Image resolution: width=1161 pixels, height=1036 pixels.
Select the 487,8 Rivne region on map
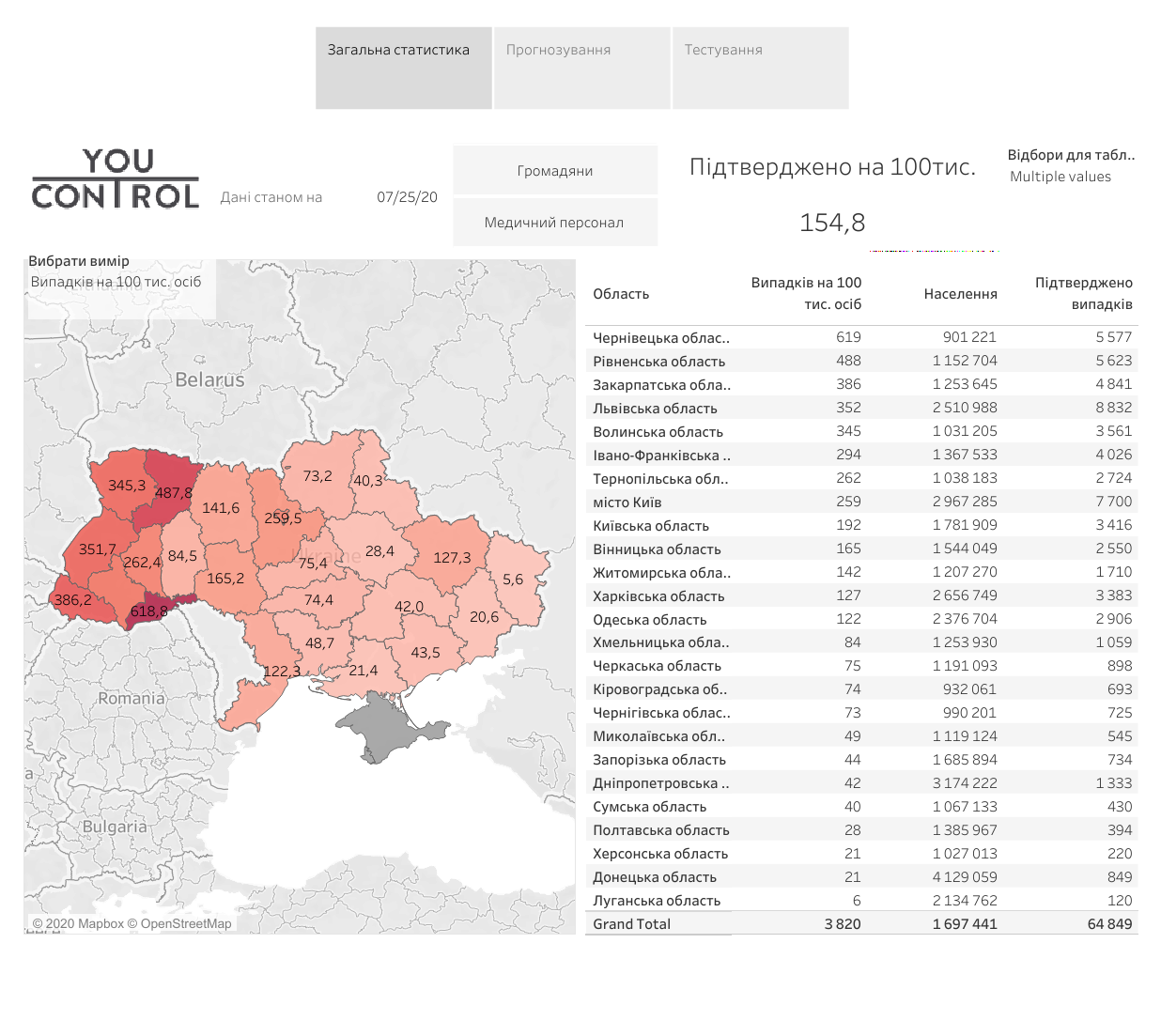pos(173,492)
